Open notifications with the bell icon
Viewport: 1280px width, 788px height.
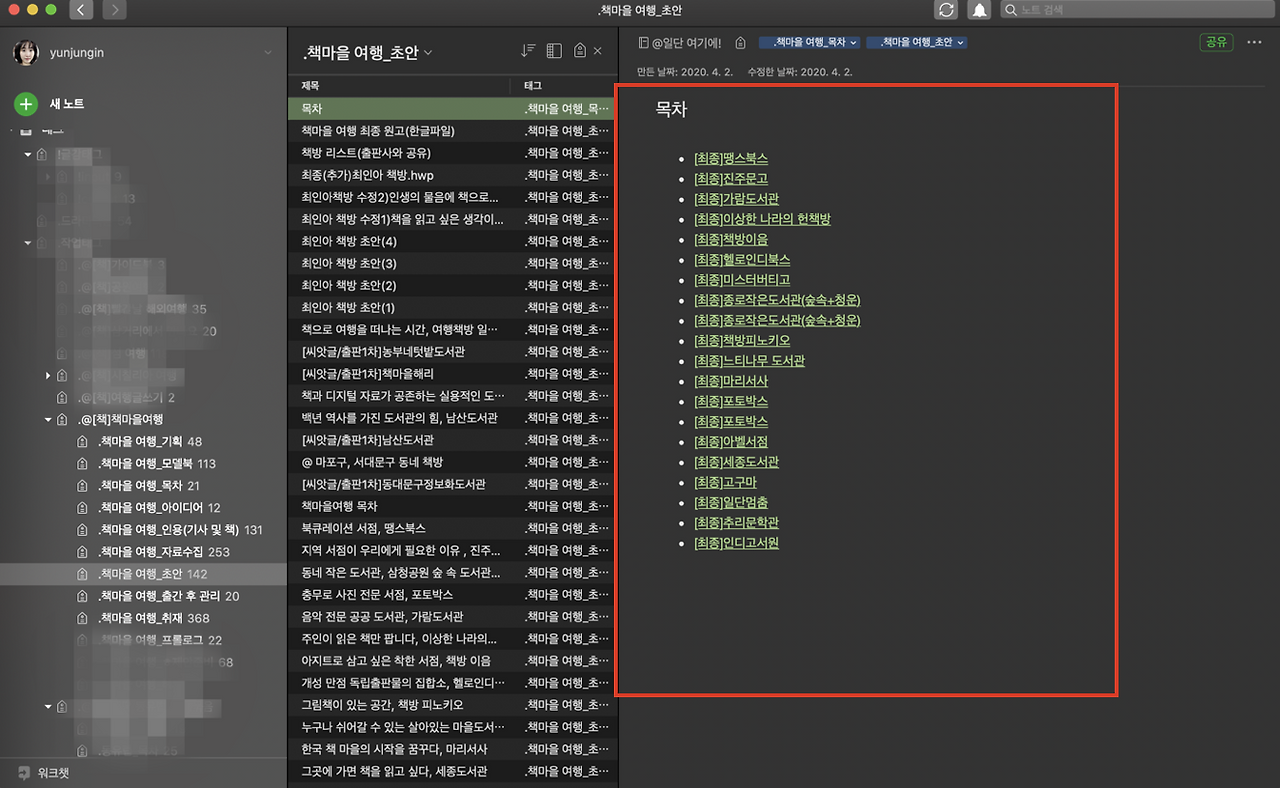point(980,10)
